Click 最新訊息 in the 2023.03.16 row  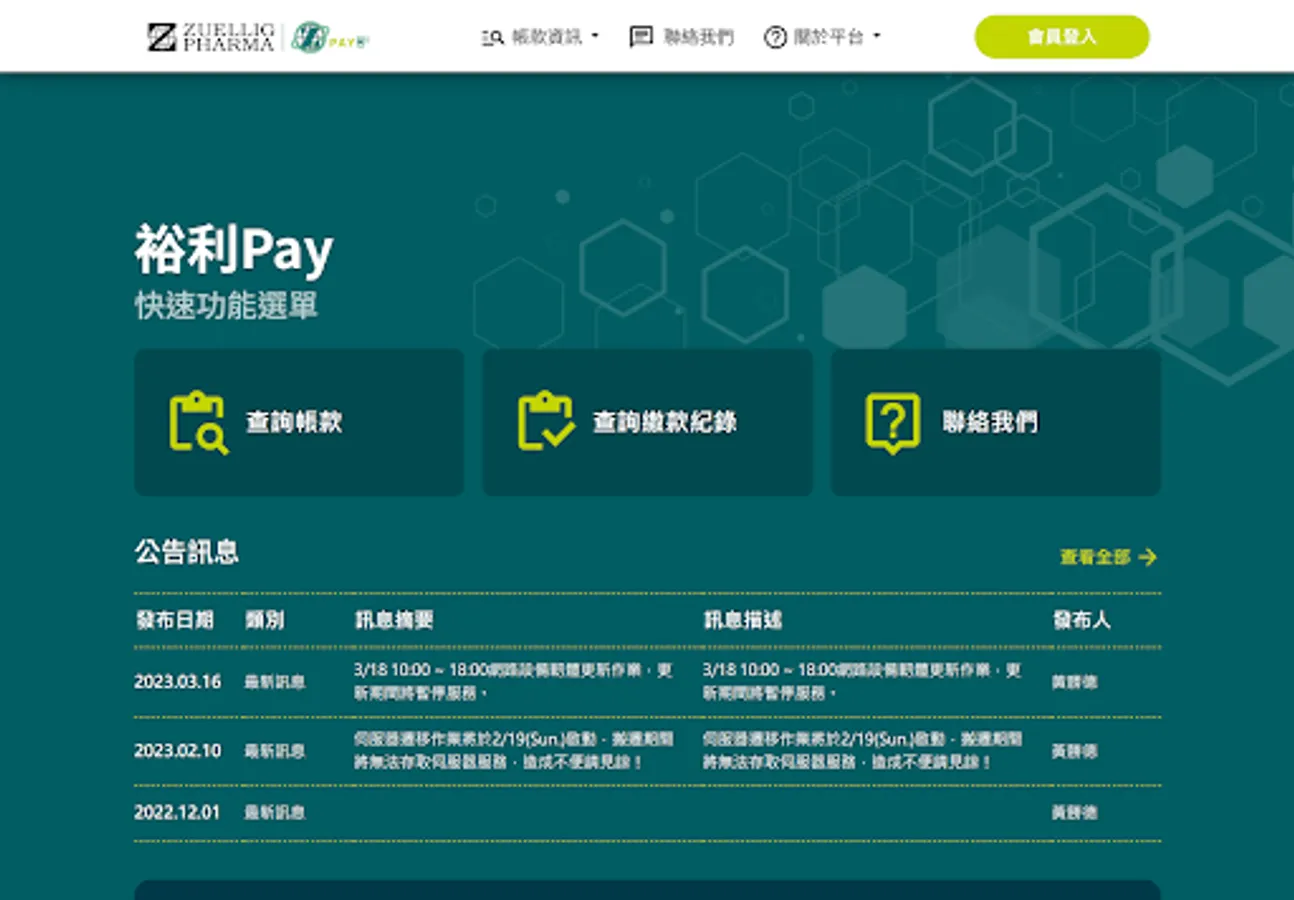tap(275, 682)
